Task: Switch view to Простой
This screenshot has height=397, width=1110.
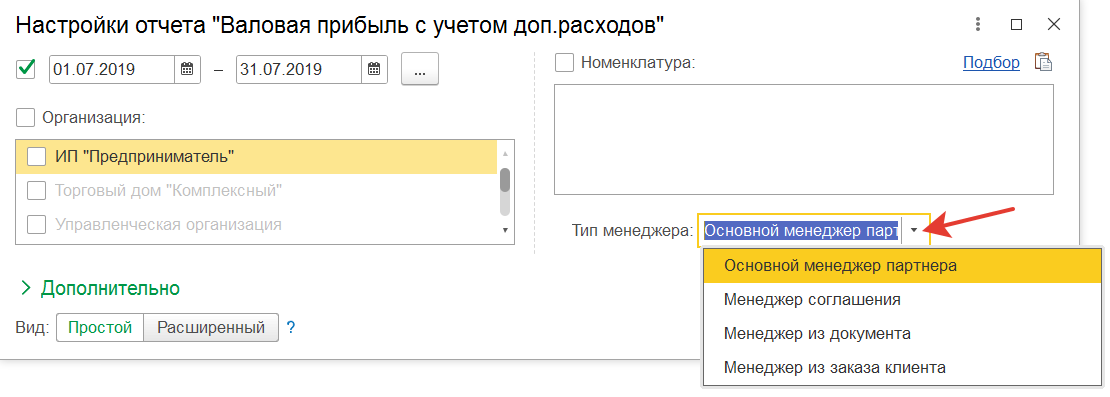Action: click(x=100, y=328)
